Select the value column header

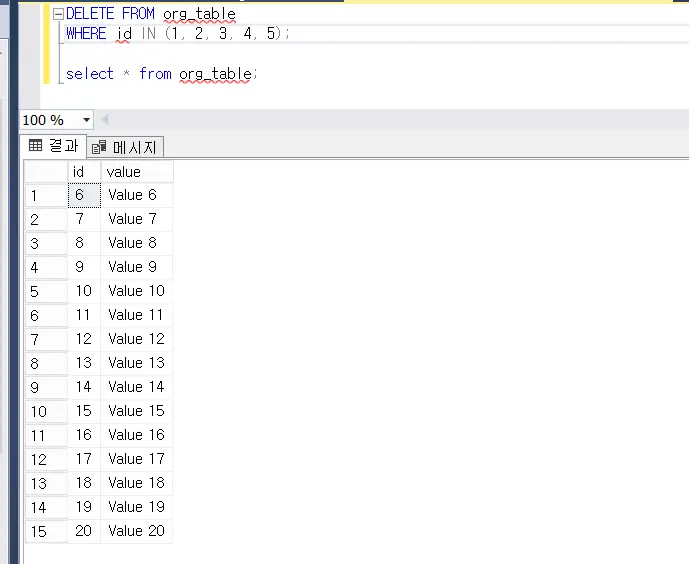(137, 172)
